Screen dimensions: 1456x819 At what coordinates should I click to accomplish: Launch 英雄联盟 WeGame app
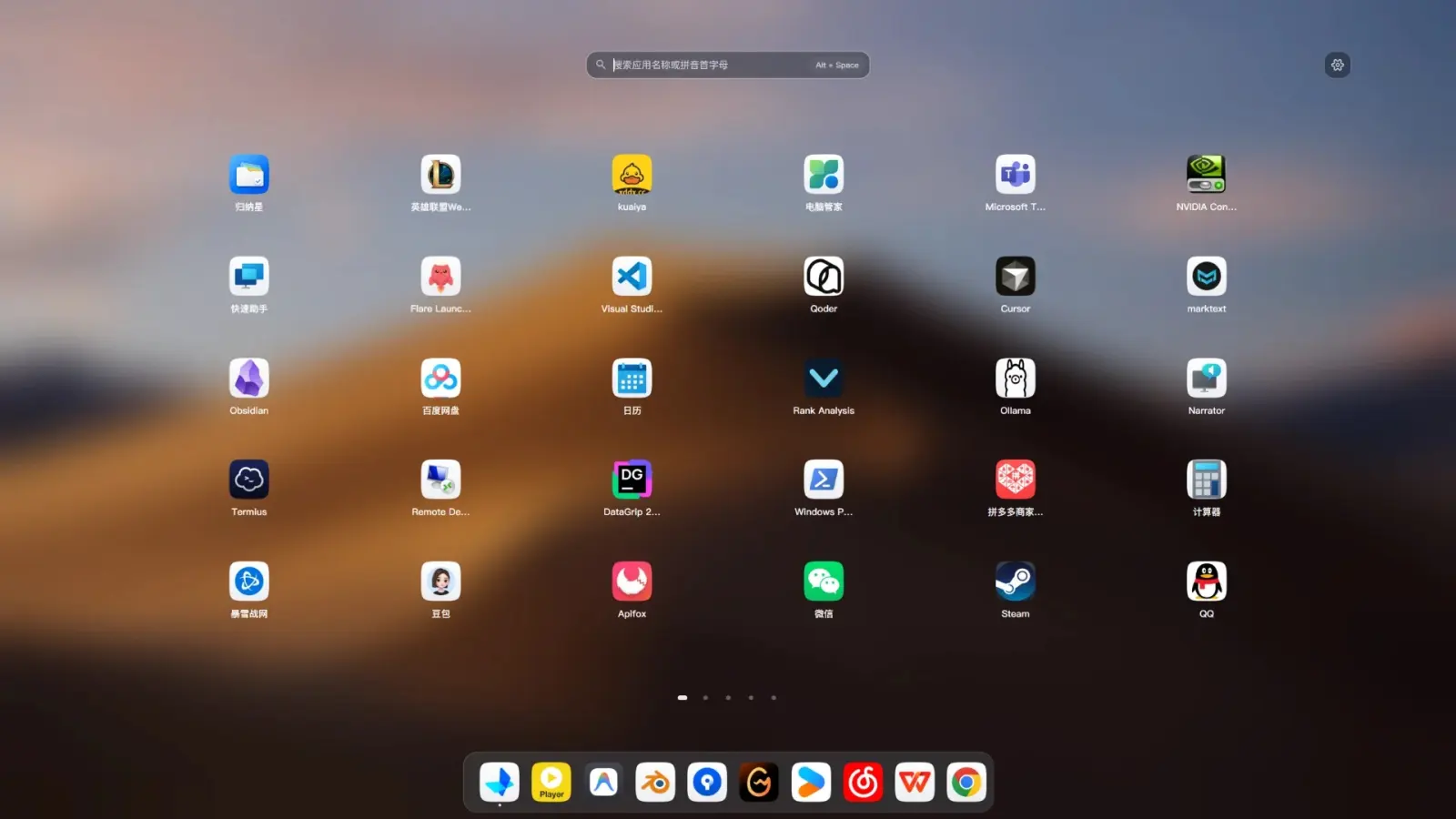pyautogui.click(x=440, y=175)
